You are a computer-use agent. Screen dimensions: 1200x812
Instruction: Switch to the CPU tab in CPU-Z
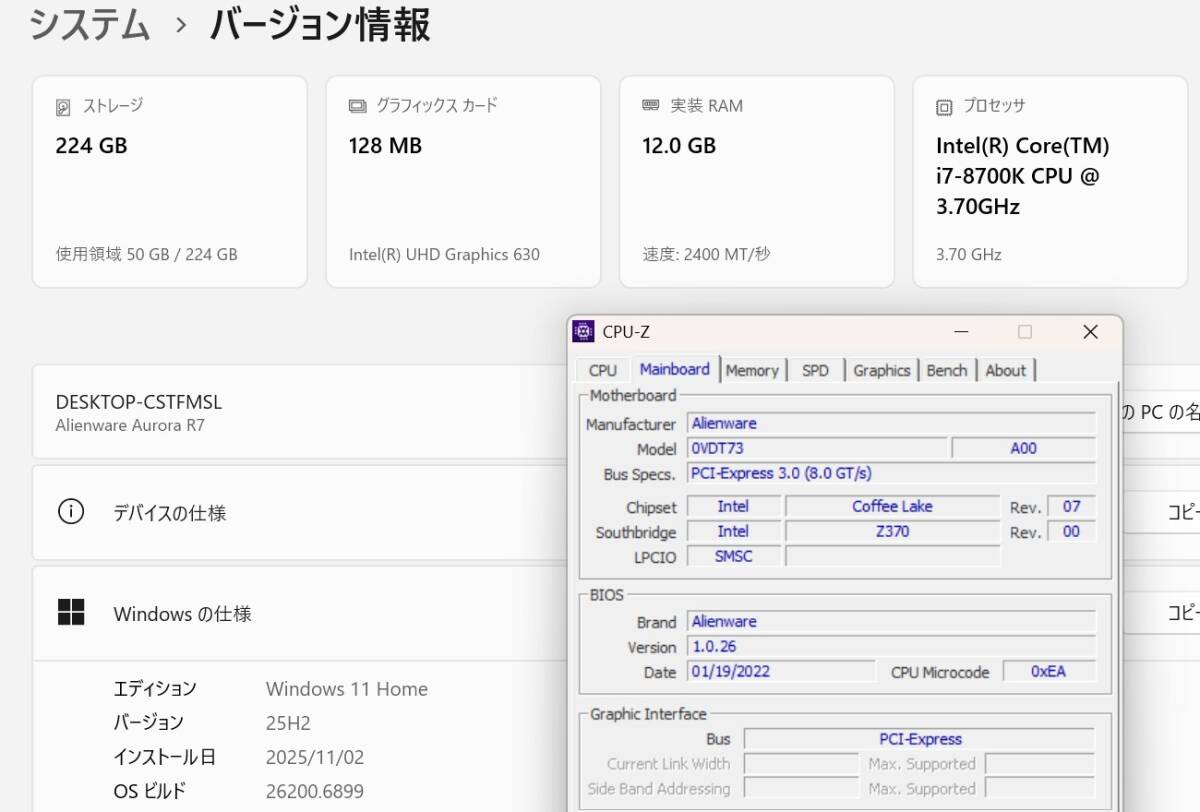602,370
